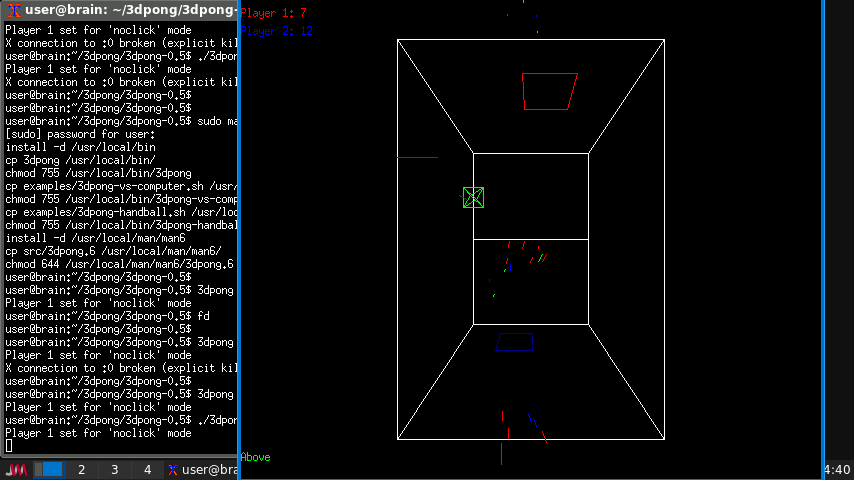
Task: Switch to virtual desktop 4
Action: click(147, 470)
